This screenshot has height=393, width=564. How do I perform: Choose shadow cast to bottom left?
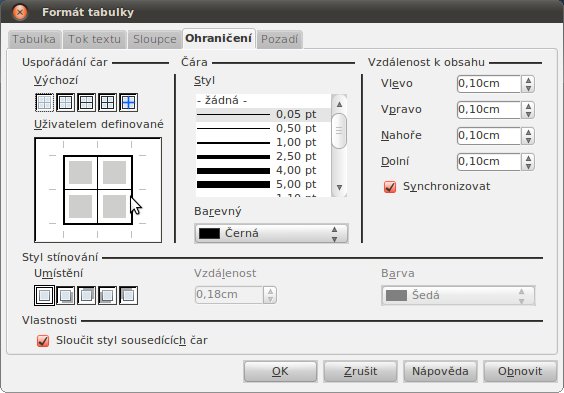pos(108,296)
